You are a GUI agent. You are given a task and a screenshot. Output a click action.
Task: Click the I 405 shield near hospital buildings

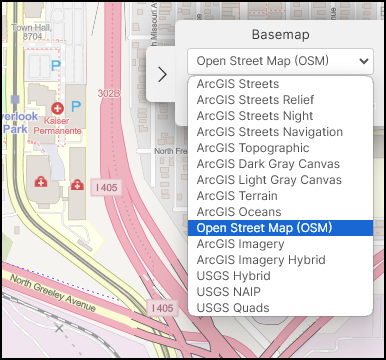coord(106,188)
